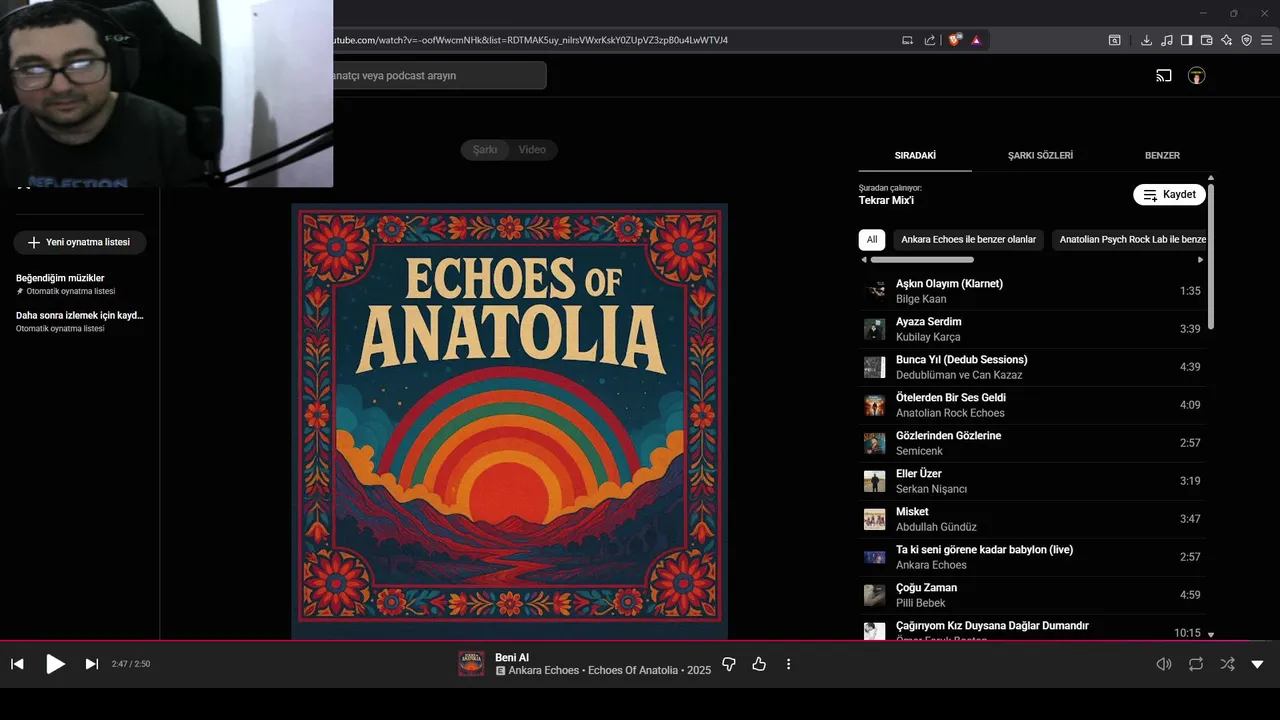Click the Tekrar Mix'i playlist title
Image resolution: width=1280 pixels, height=720 pixels.
887,200
